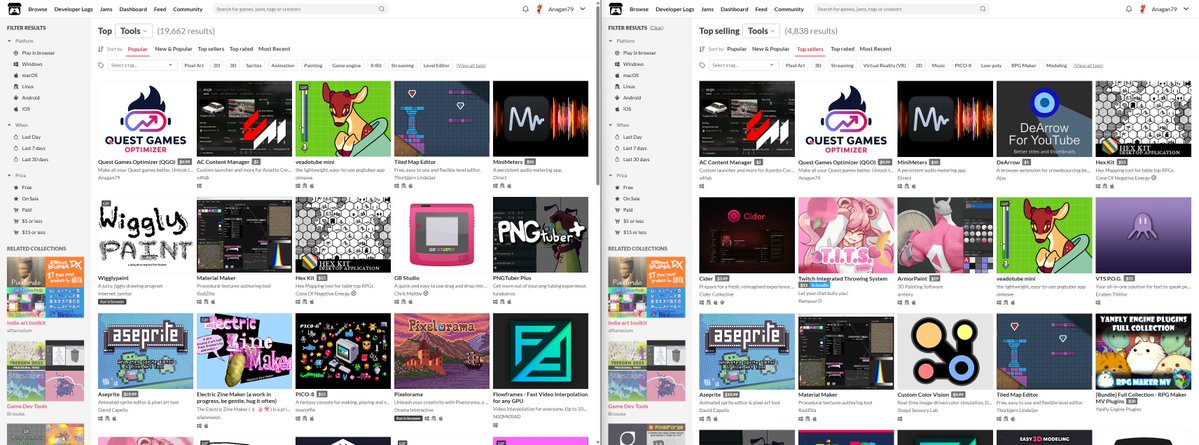Clear filter results in right window
The height and width of the screenshot is (445, 1199).
coord(657,28)
